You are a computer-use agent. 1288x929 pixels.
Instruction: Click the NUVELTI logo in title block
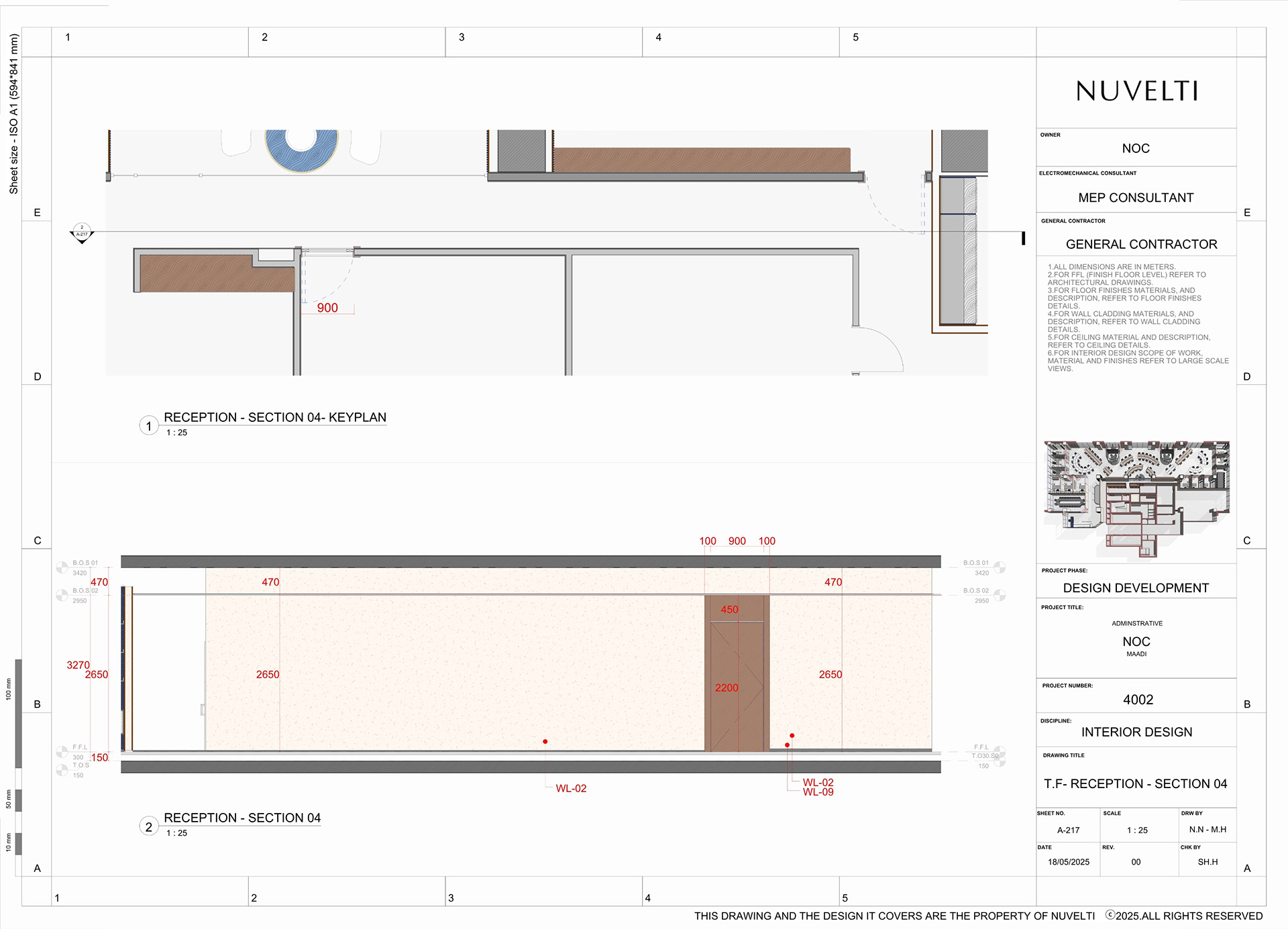[1137, 91]
